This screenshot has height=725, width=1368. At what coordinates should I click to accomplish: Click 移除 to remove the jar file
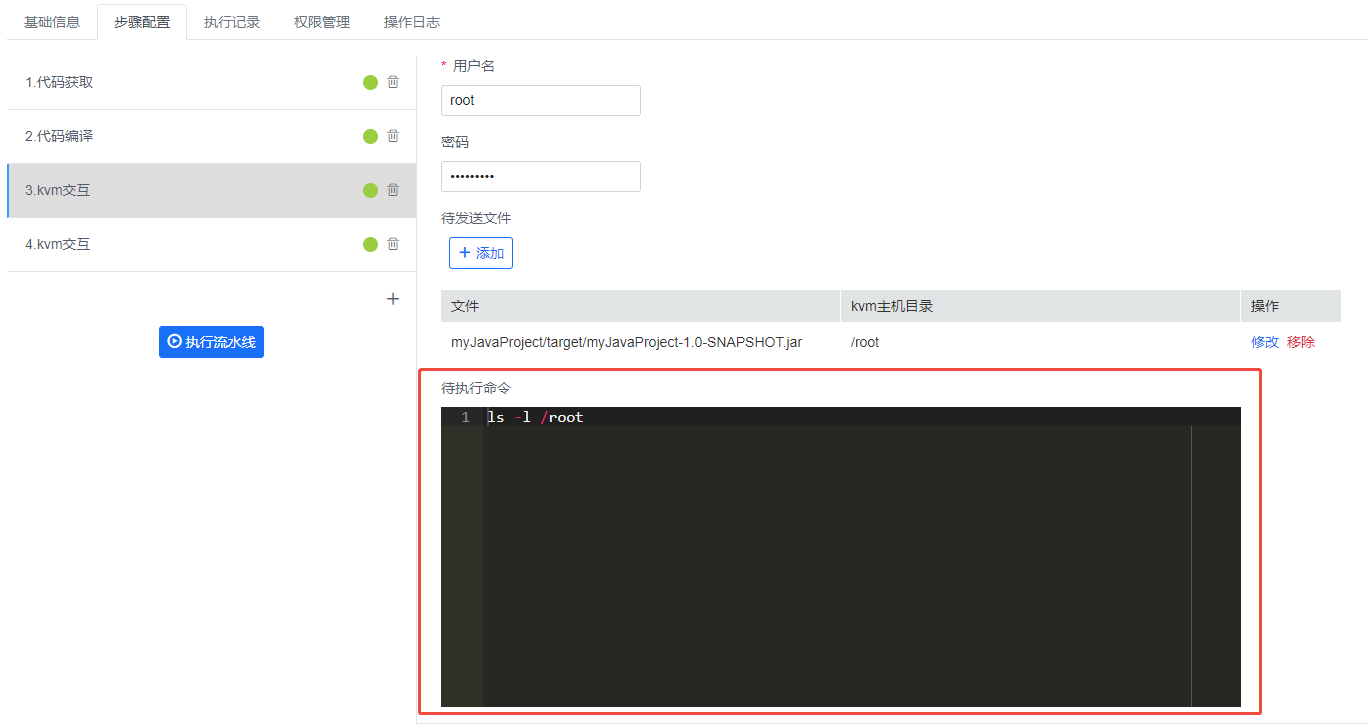click(x=1301, y=342)
